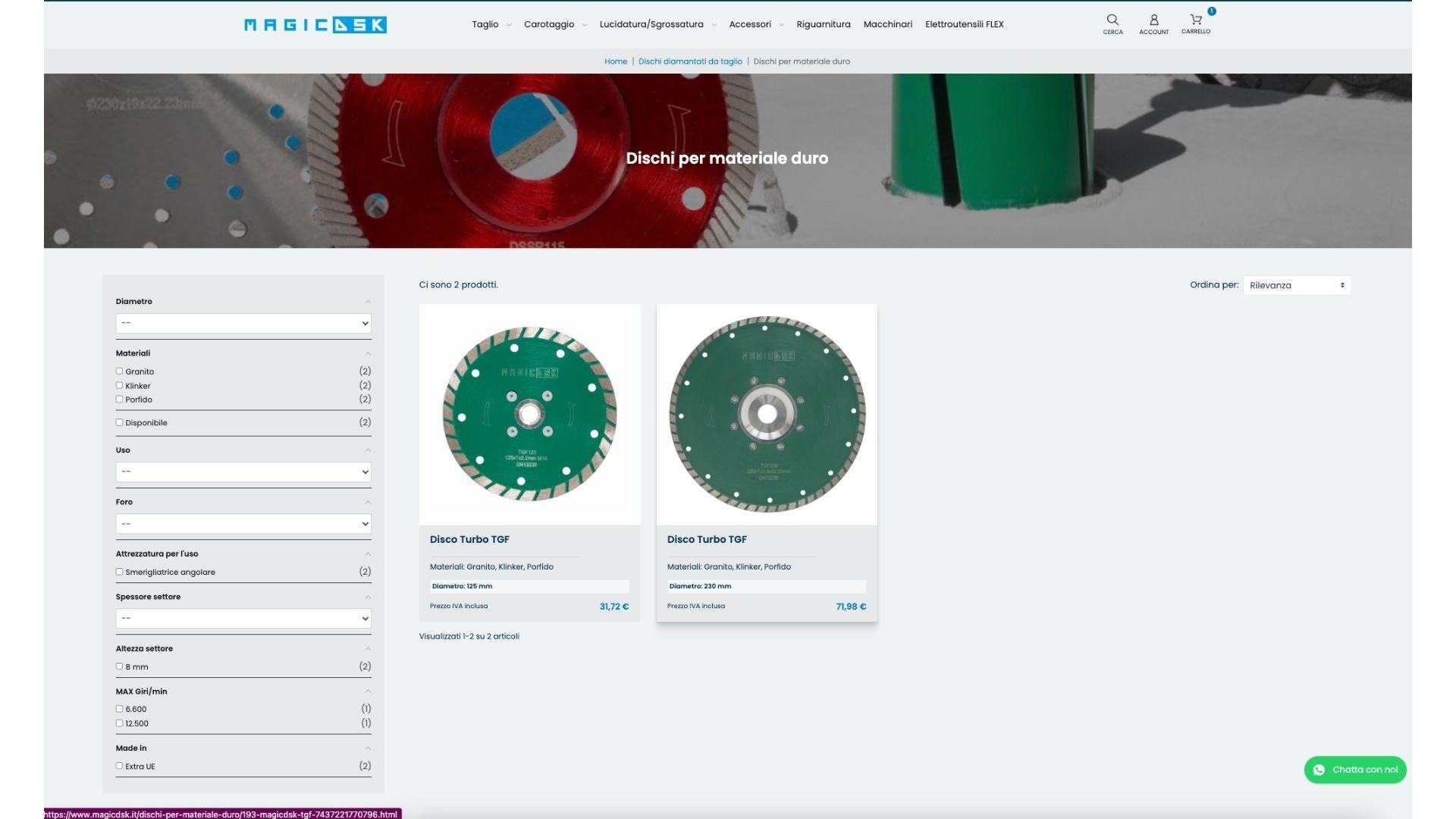Go to Elettroutensili FLEX page
This screenshot has height=819, width=1456.
965,24
